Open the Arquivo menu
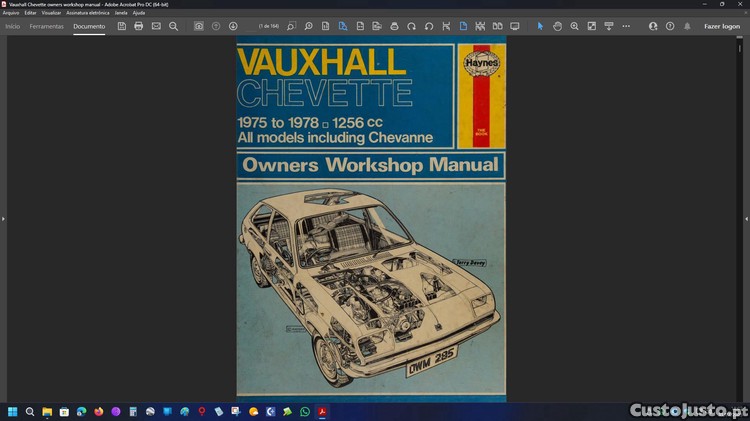 pos(11,12)
